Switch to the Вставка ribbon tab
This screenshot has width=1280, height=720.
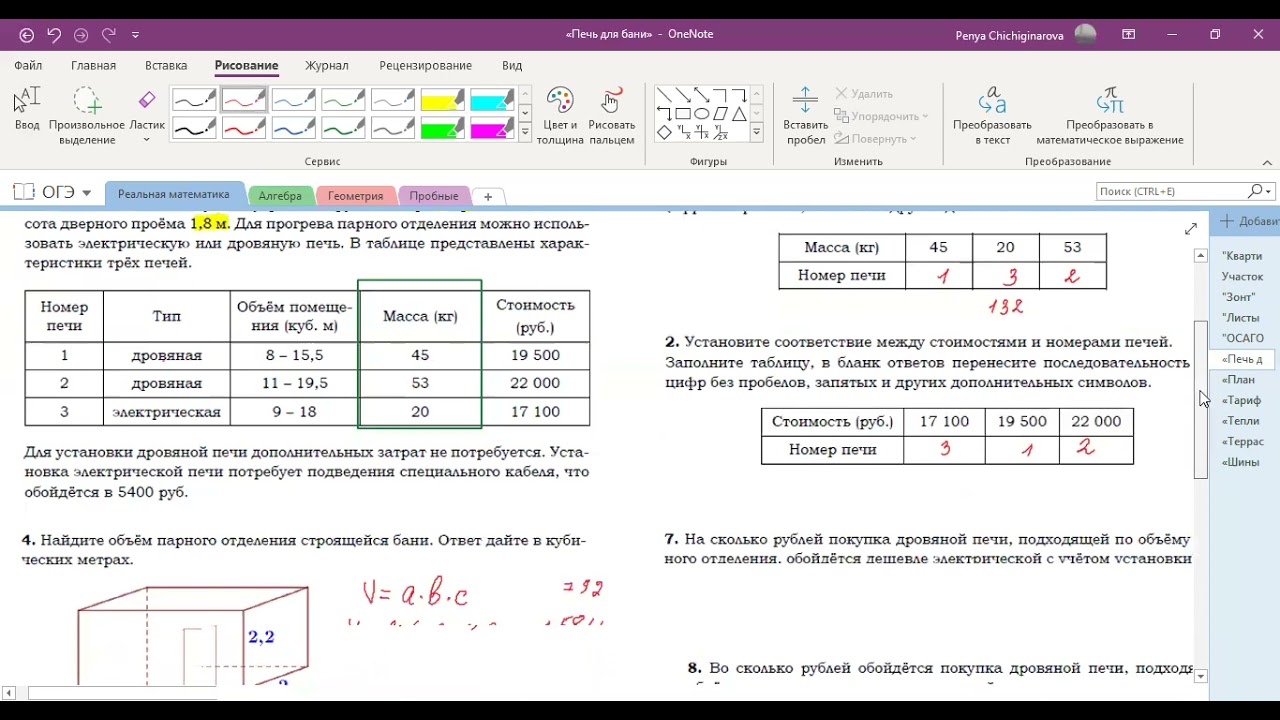pos(166,66)
